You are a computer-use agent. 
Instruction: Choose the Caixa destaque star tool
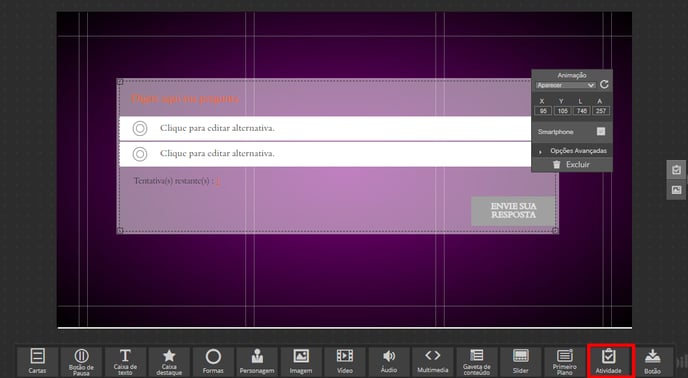pyautogui.click(x=169, y=361)
